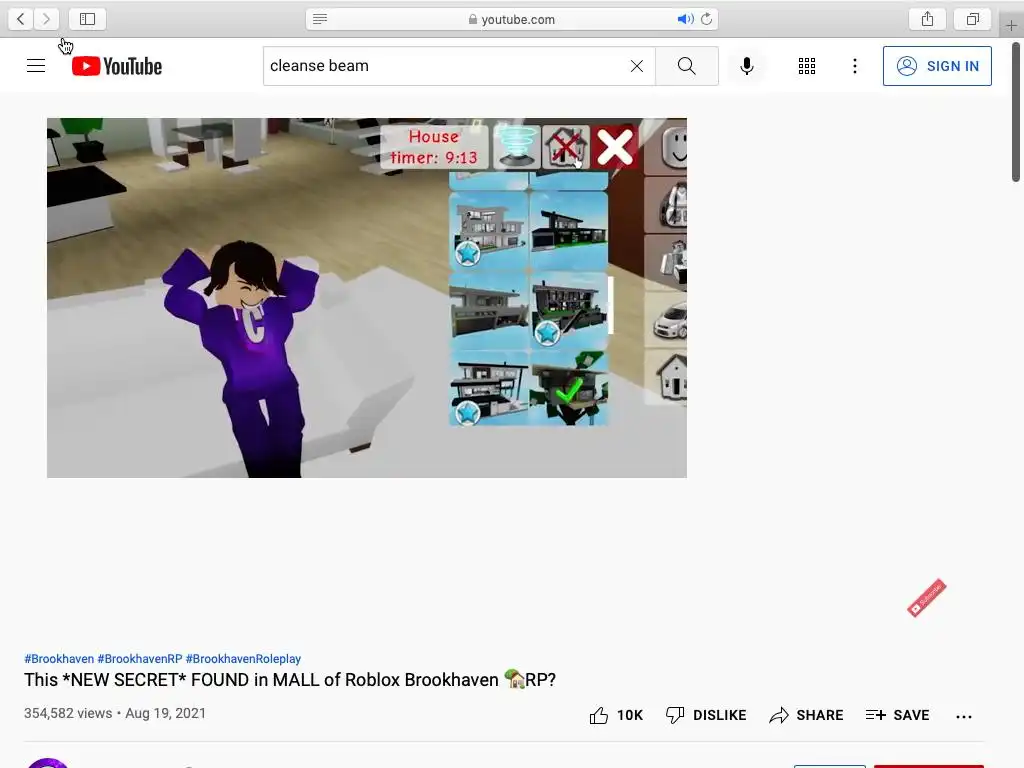
Task: Go forward with Safari's forward arrow
Action: coord(46,19)
